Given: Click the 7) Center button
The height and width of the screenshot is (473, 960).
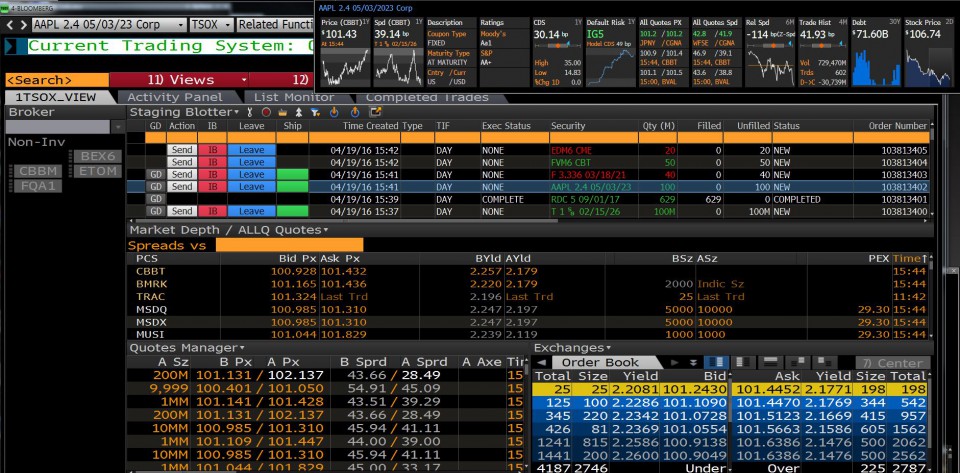Looking at the screenshot, I should pyautogui.click(x=895, y=362).
